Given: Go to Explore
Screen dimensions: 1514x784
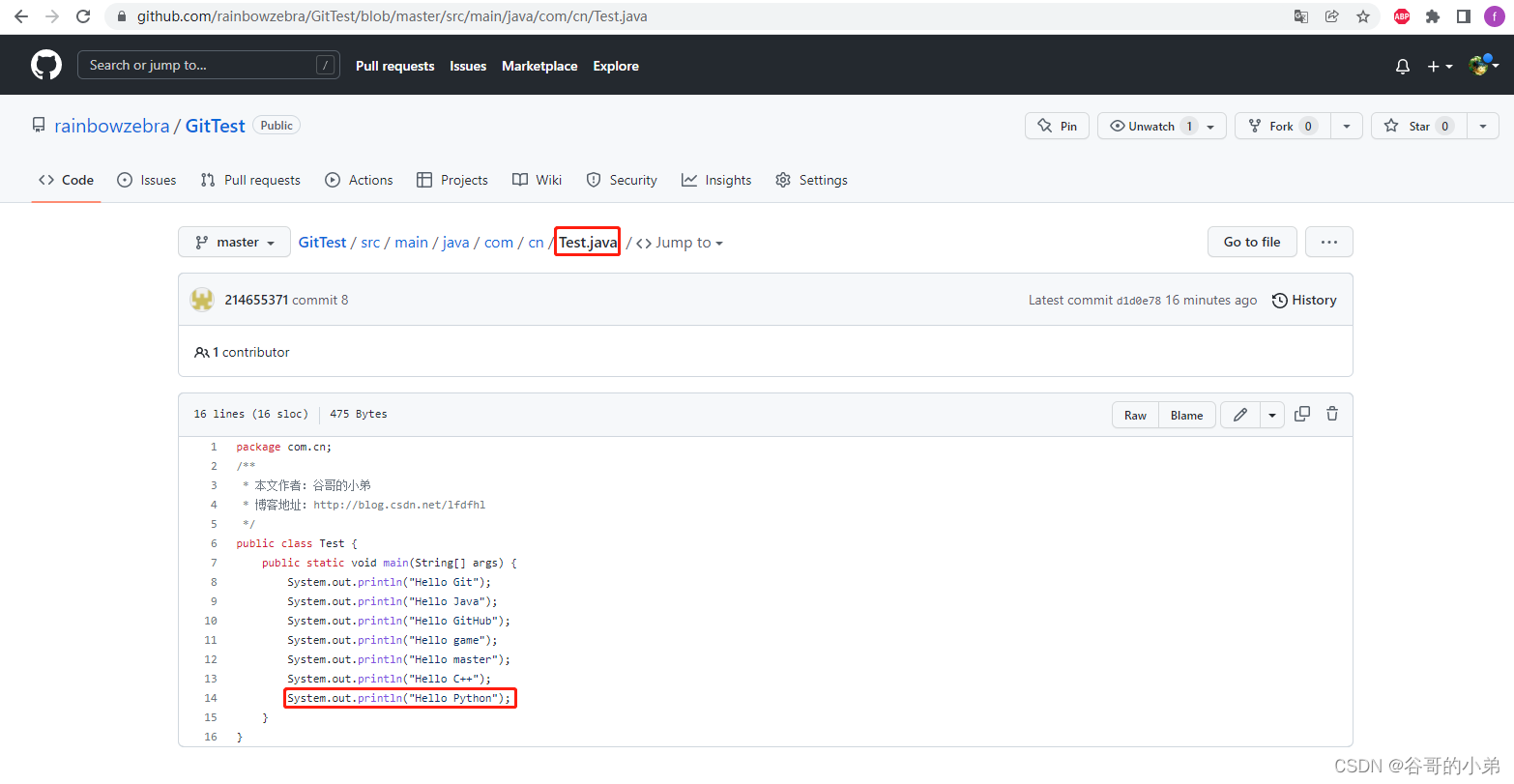Looking at the screenshot, I should pyautogui.click(x=616, y=66).
